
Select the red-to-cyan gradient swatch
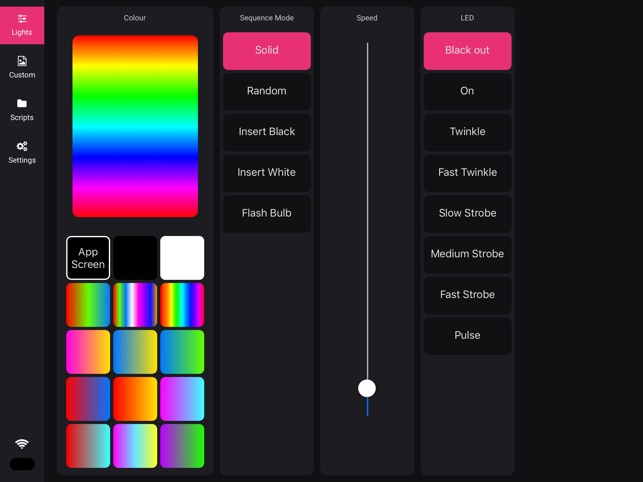click(x=88, y=446)
